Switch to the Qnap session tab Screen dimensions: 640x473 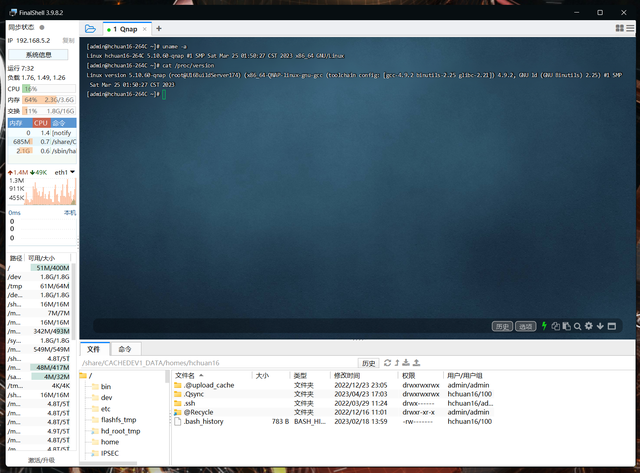pos(127,29)
